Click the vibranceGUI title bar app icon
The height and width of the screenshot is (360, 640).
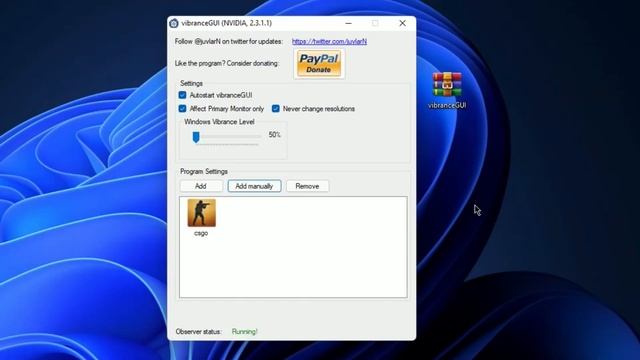(x=174, y=23)
